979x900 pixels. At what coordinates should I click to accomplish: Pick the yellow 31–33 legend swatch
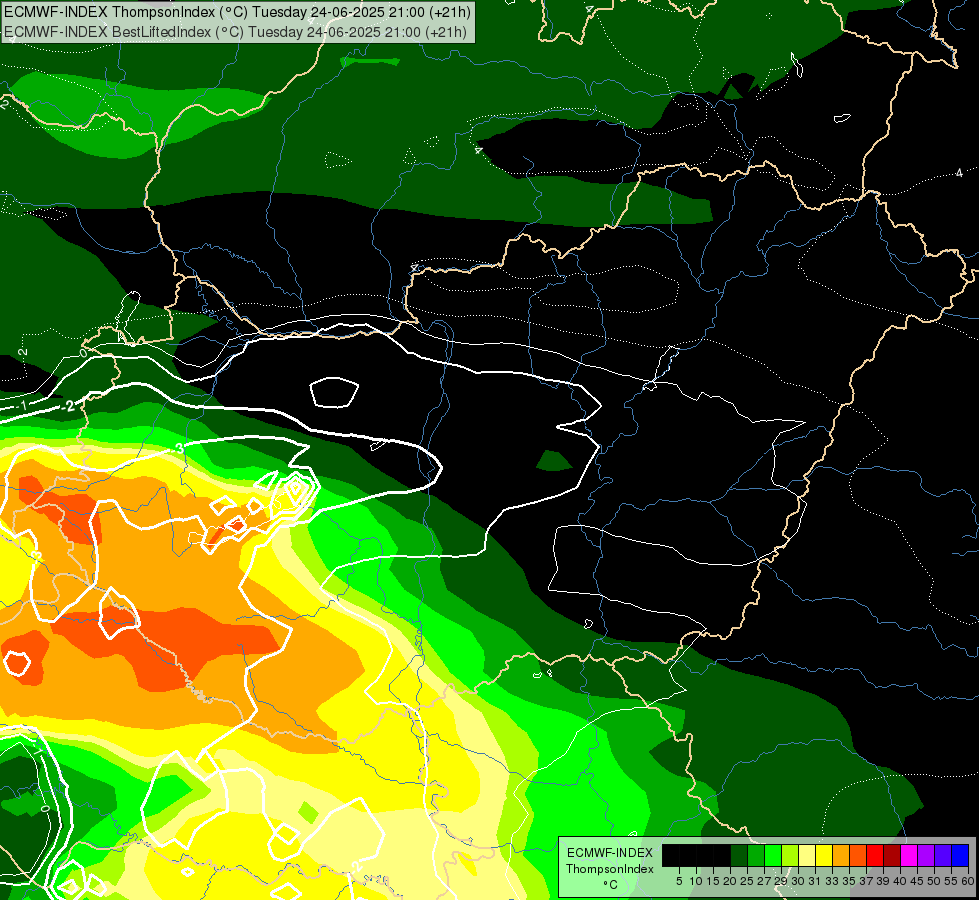[824, 855]
